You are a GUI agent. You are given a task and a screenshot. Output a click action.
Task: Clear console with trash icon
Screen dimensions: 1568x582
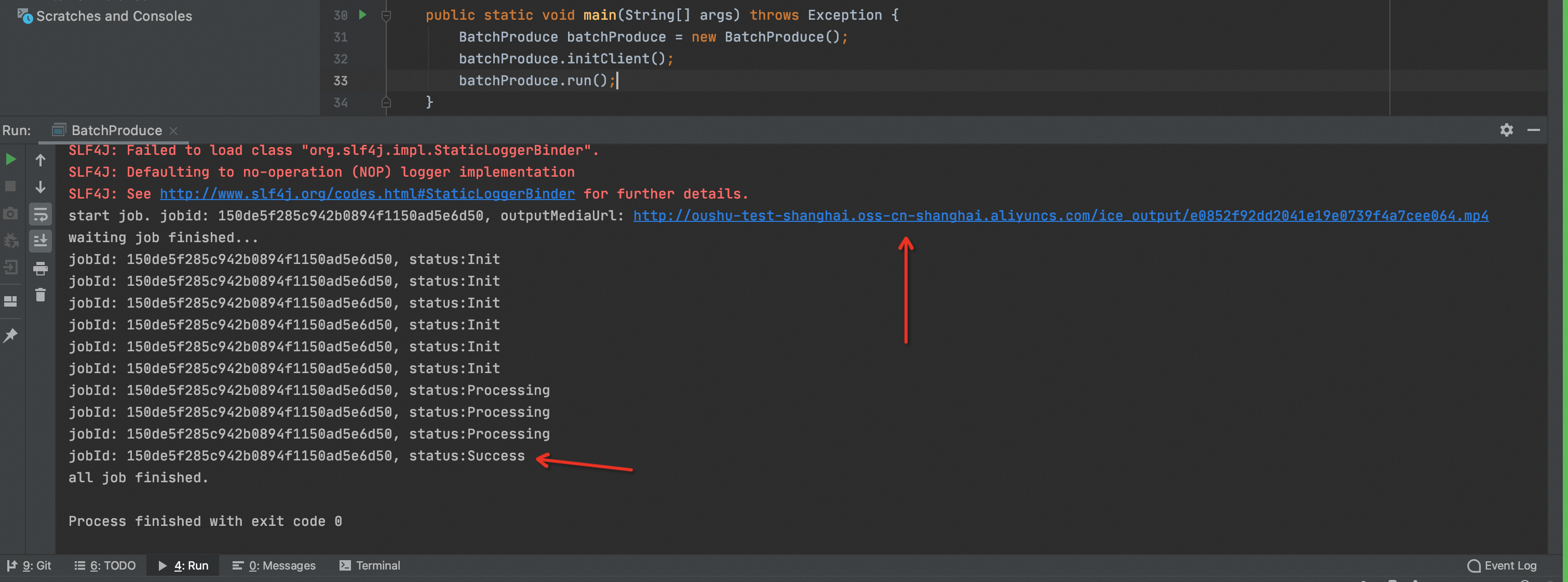(40, 295)
